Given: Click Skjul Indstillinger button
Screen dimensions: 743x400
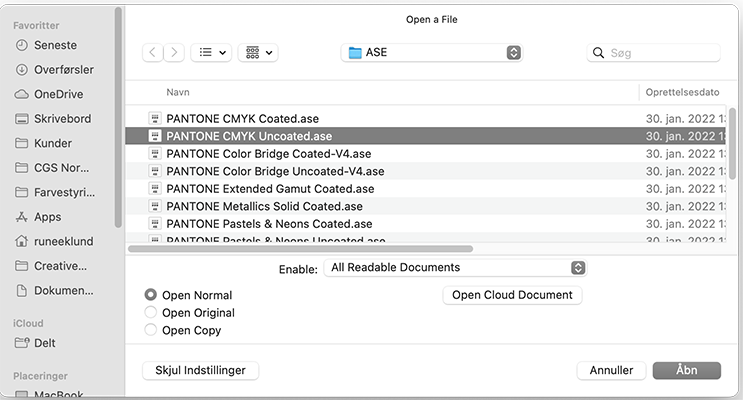Looking at the screenshot, I should [x=200, y=370].
